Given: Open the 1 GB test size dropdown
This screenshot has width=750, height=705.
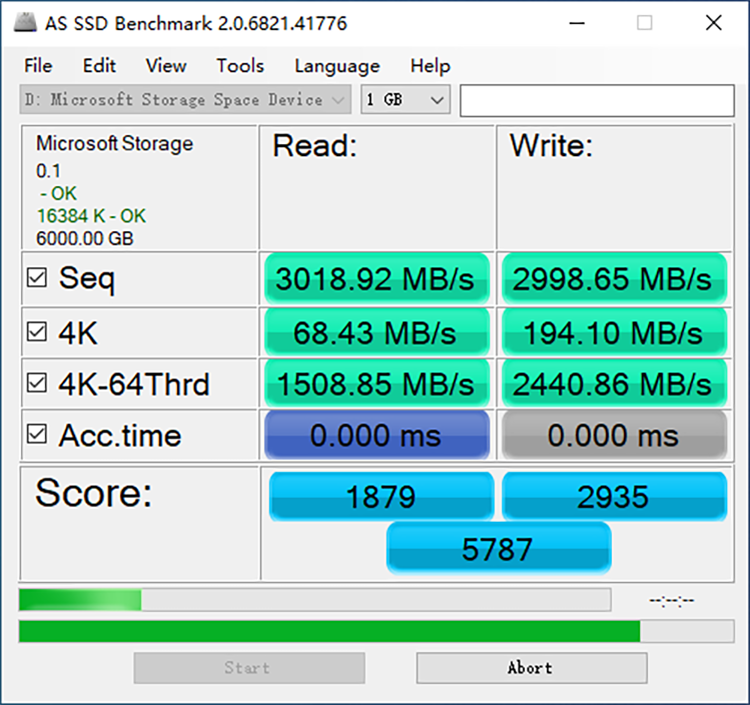Looking at the screenshot, I should (405, 99).
